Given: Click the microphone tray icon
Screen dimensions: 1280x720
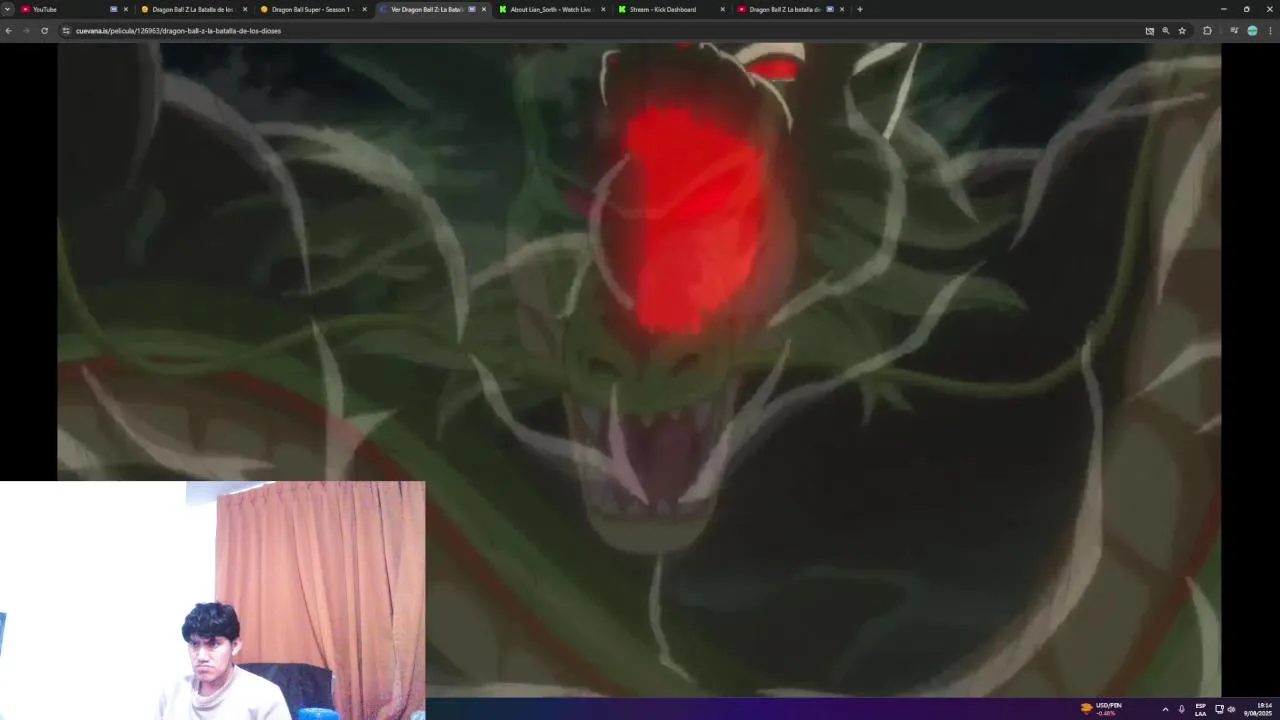Looking at the screenshot, I should [x=1182, y=709].
